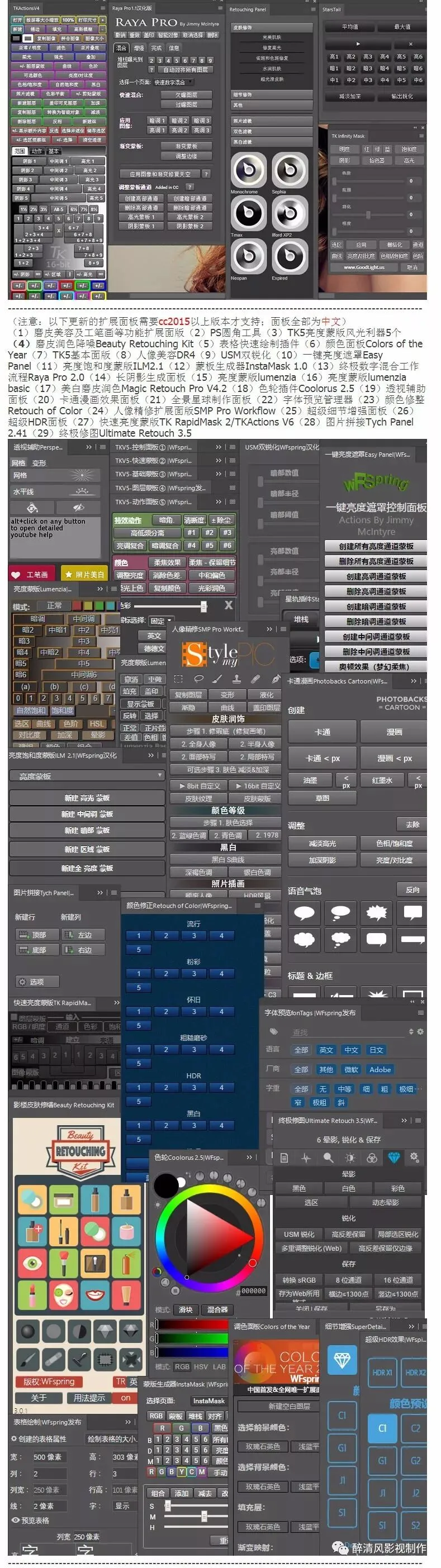The image size is (441, 1568).
Task: Click the Neopan film dial icon
Action: pyautogui.click(x=248, y=256)
